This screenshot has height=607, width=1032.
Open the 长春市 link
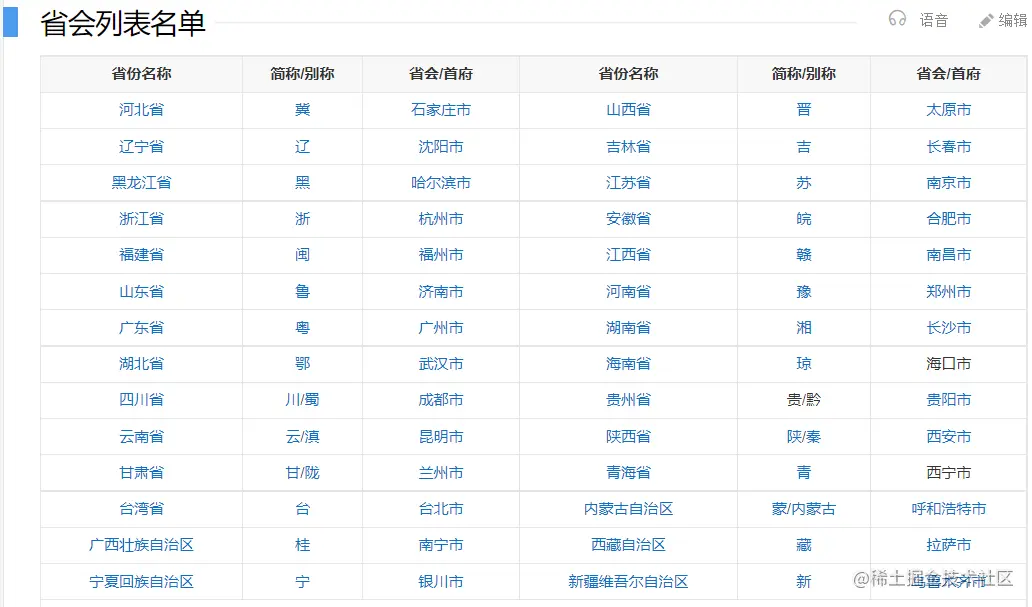coord(948,147)
